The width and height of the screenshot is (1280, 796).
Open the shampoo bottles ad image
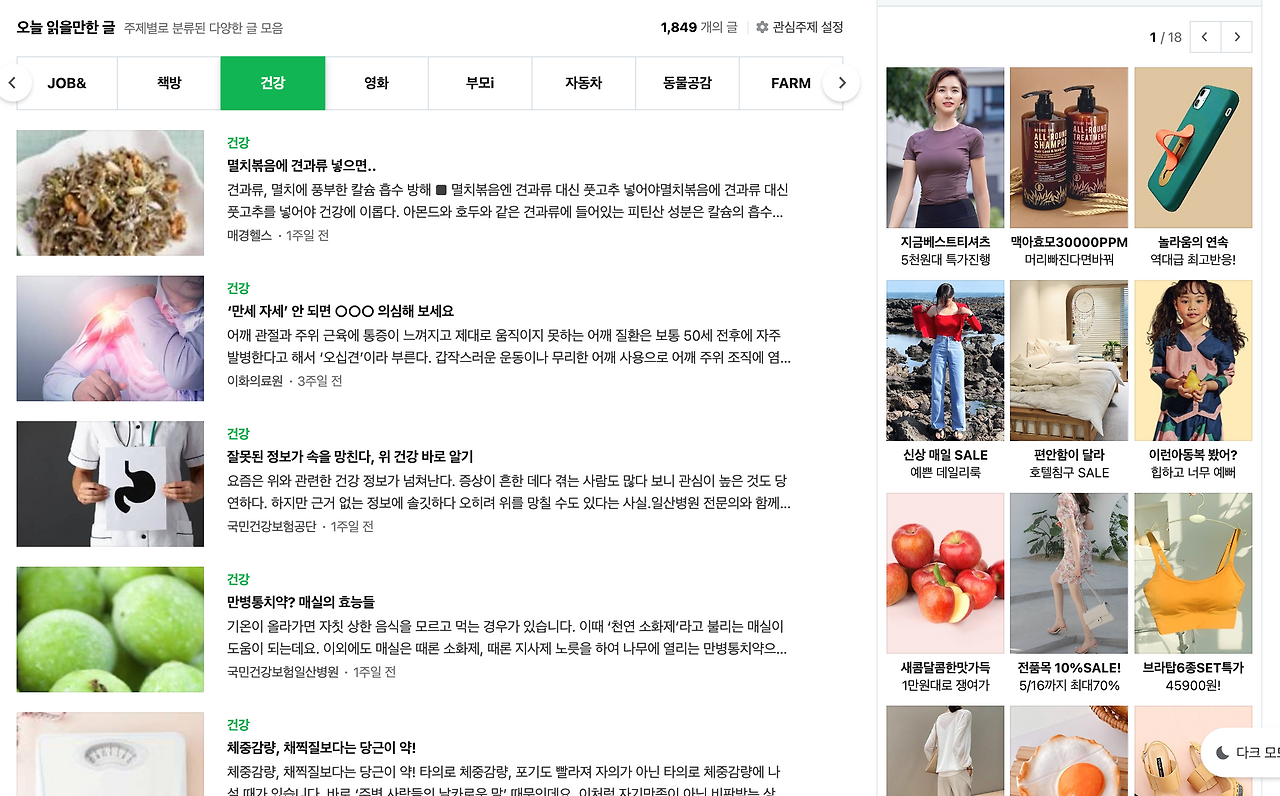[x=1069, y=148]
